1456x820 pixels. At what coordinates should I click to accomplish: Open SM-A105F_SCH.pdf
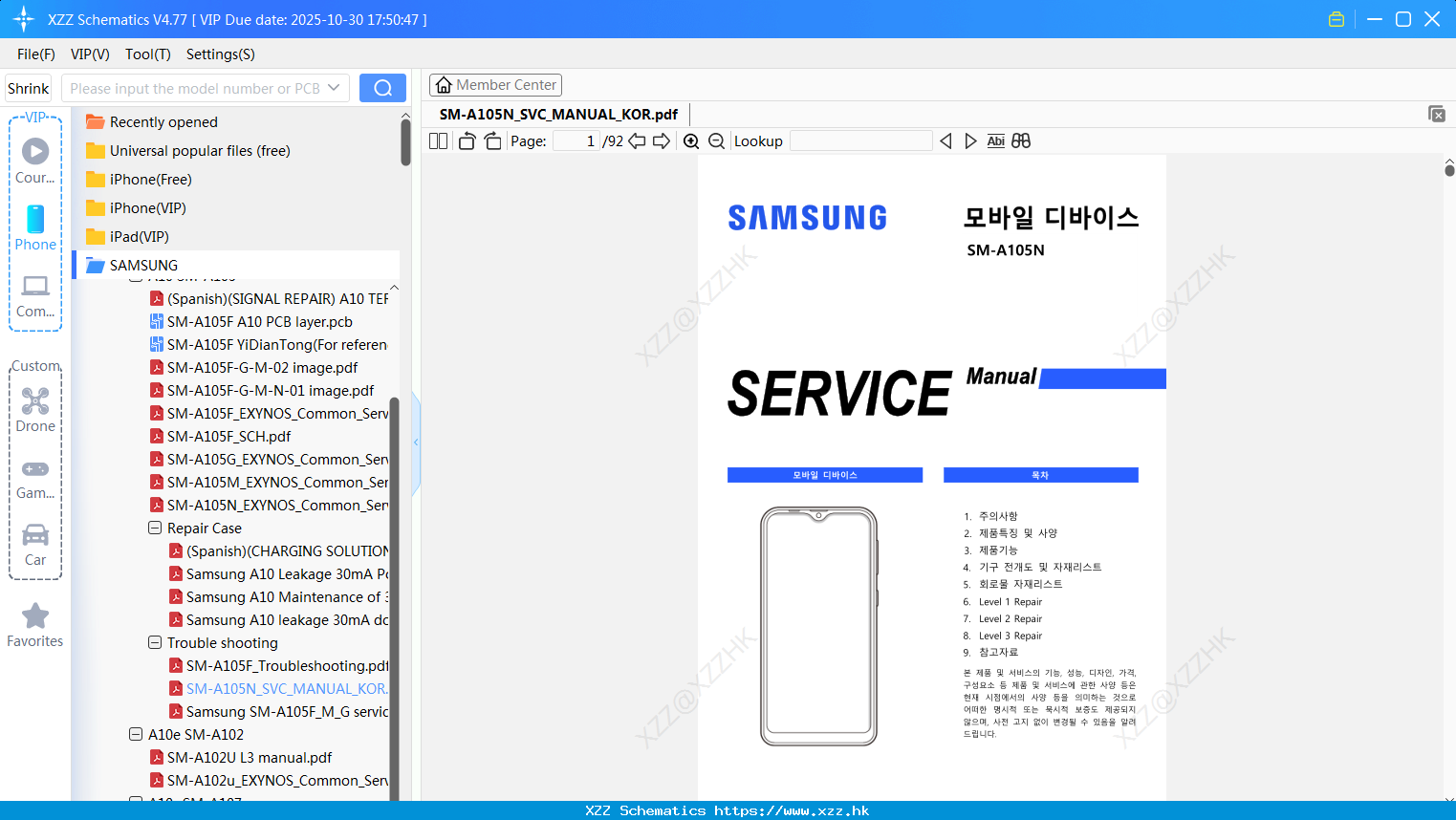click(228, 436)
